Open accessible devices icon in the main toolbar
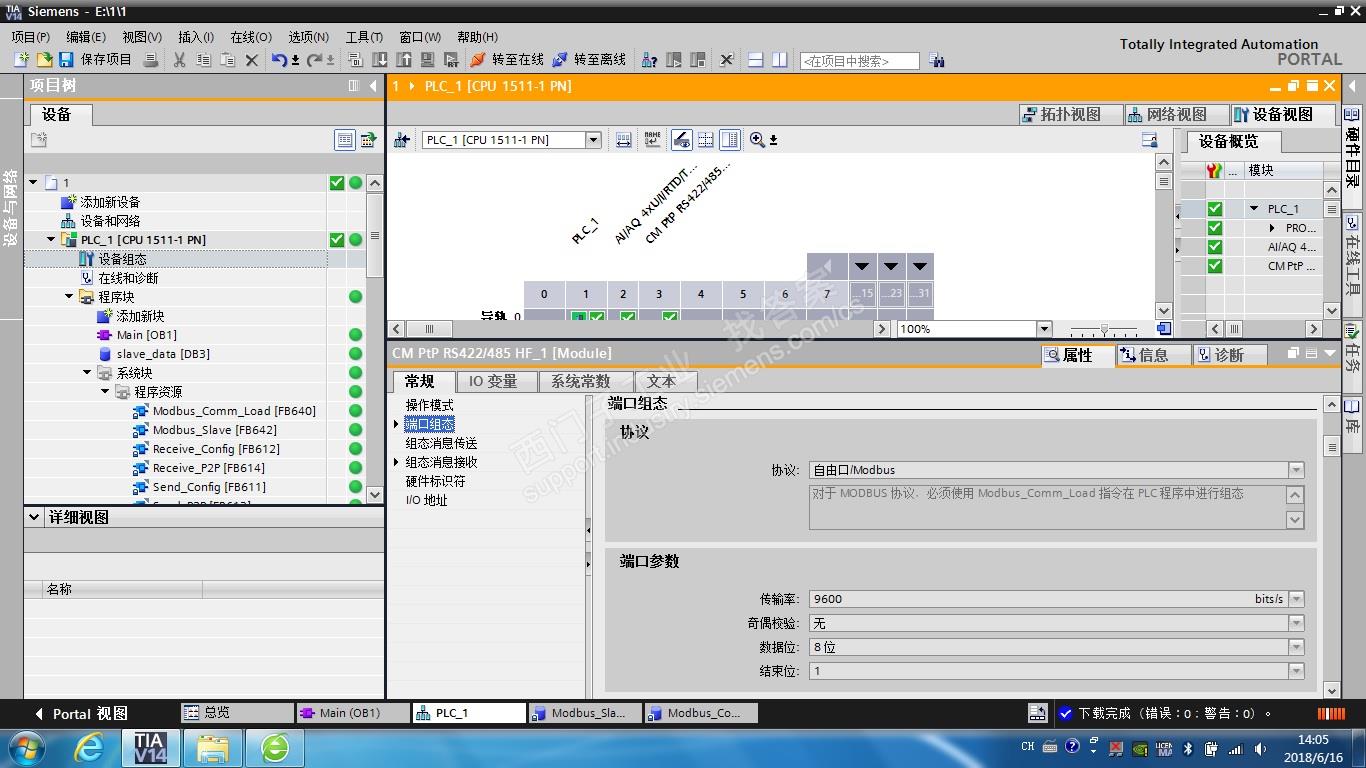 tap(650, 60)
